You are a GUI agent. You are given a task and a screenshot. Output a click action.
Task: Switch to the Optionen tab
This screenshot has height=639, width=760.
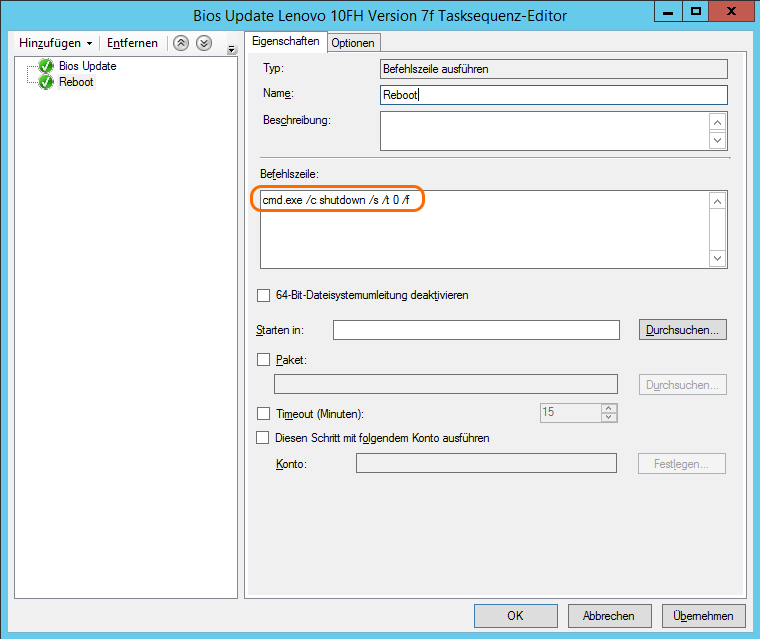pyautogui.click(x=353, y=42)
